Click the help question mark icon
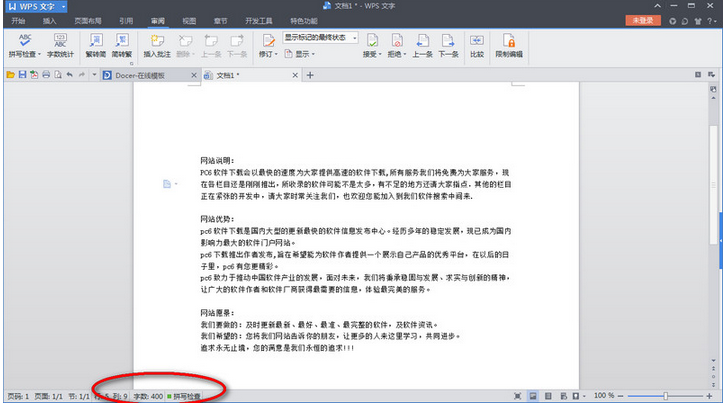 click(x=709, y=21)
